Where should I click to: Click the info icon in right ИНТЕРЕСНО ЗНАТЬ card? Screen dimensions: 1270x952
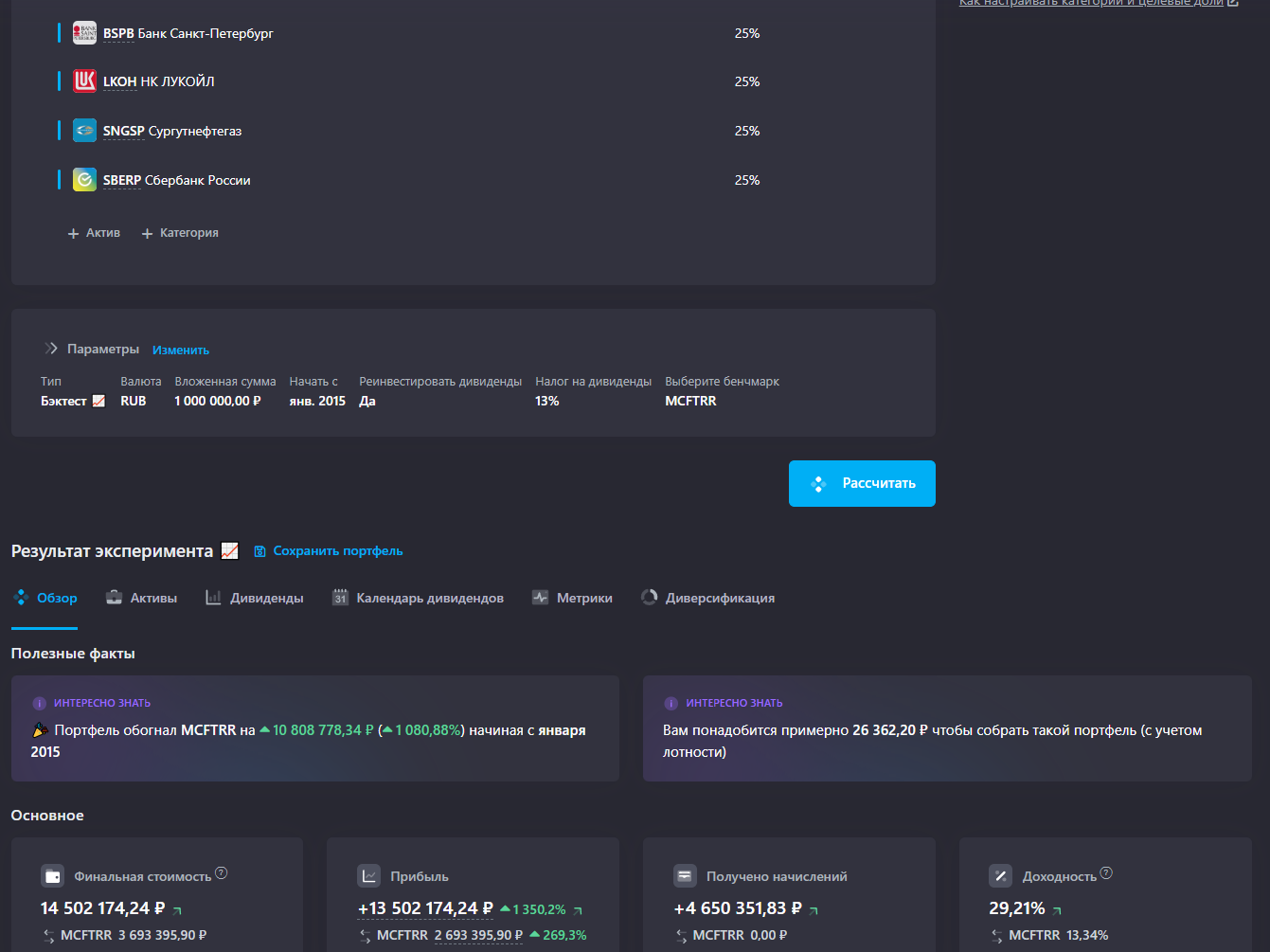pos(671,704)
